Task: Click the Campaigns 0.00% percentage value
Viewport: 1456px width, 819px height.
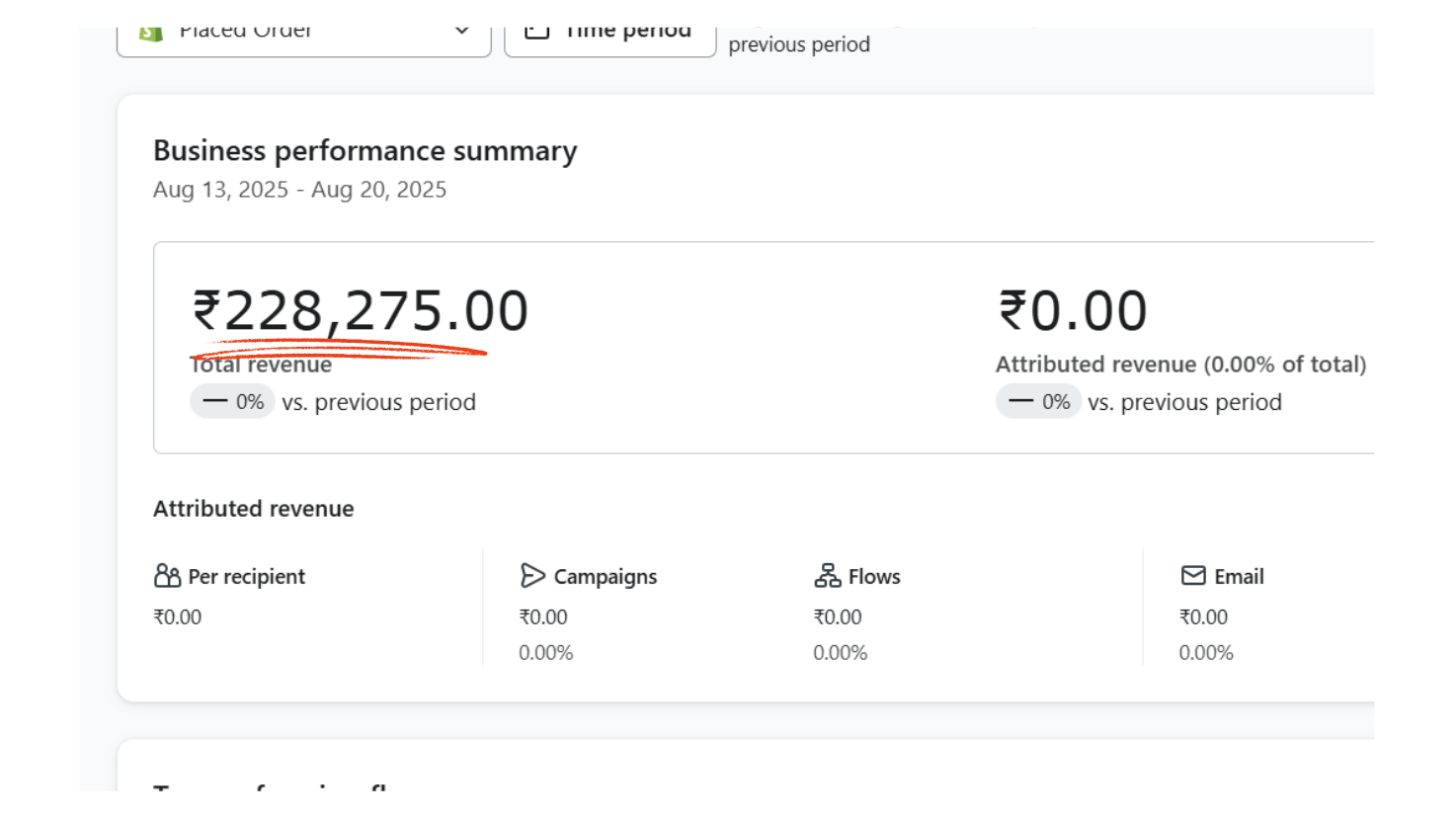Action: pos(545,653)
